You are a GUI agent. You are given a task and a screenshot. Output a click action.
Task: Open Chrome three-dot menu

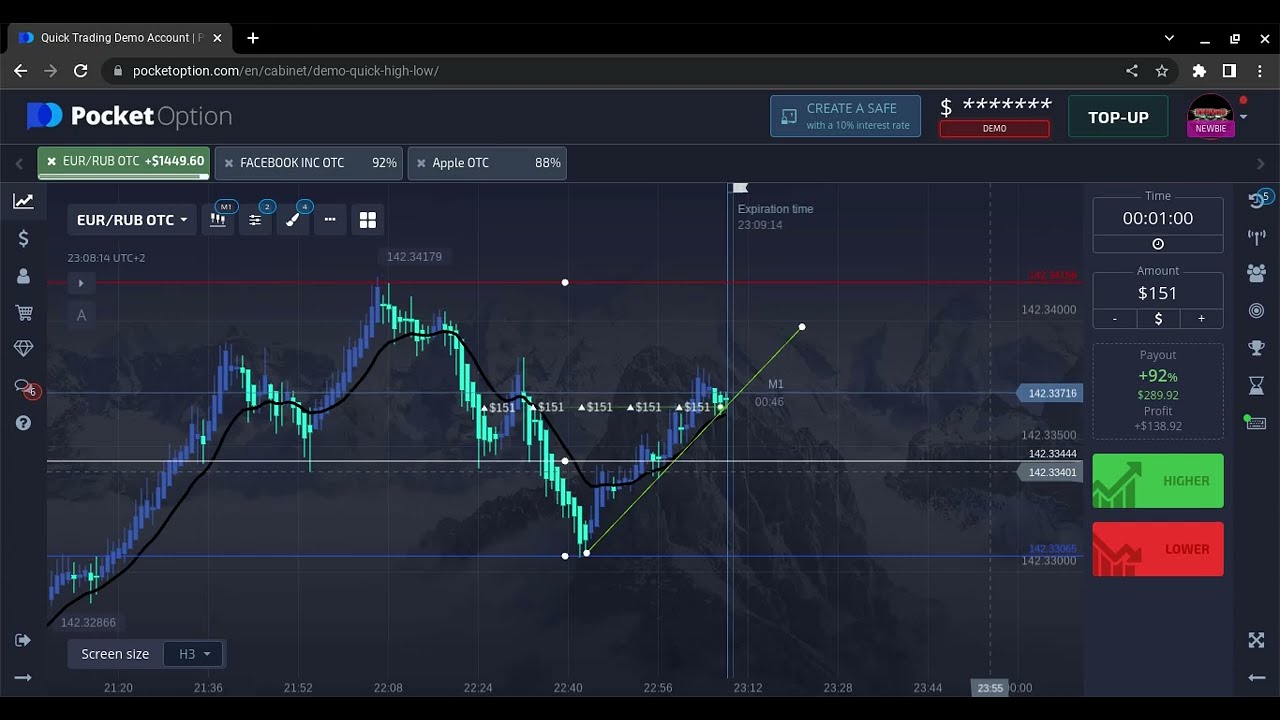click(x=1260, y=71)
